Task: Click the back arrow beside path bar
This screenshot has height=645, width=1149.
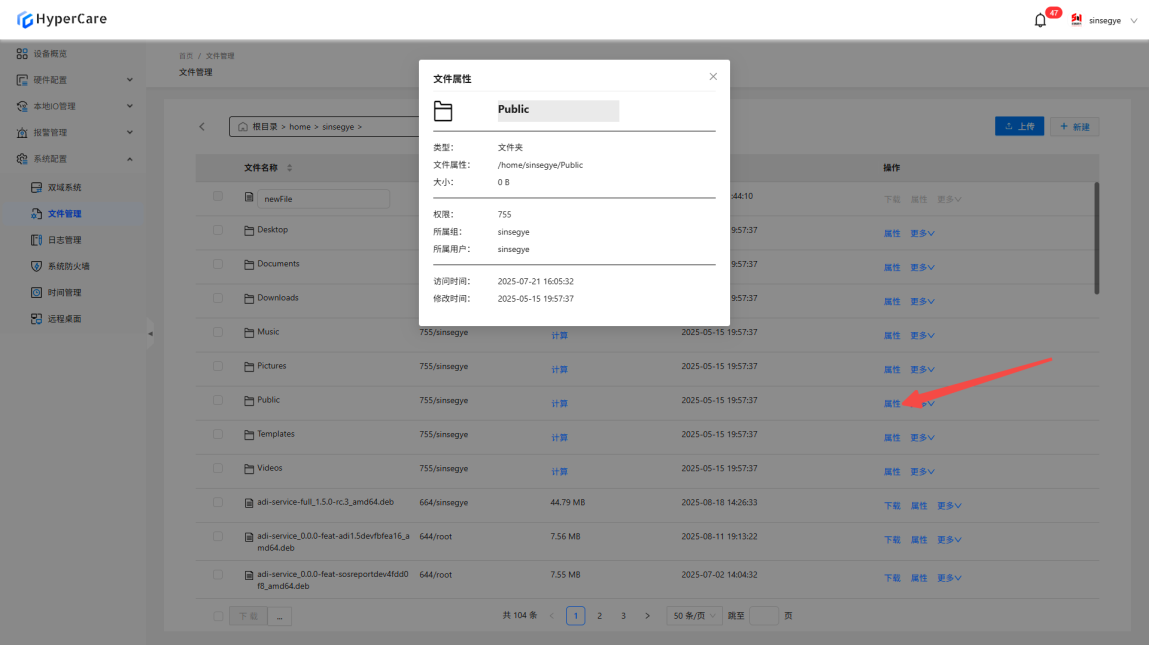Action: [x=202, y=127]
